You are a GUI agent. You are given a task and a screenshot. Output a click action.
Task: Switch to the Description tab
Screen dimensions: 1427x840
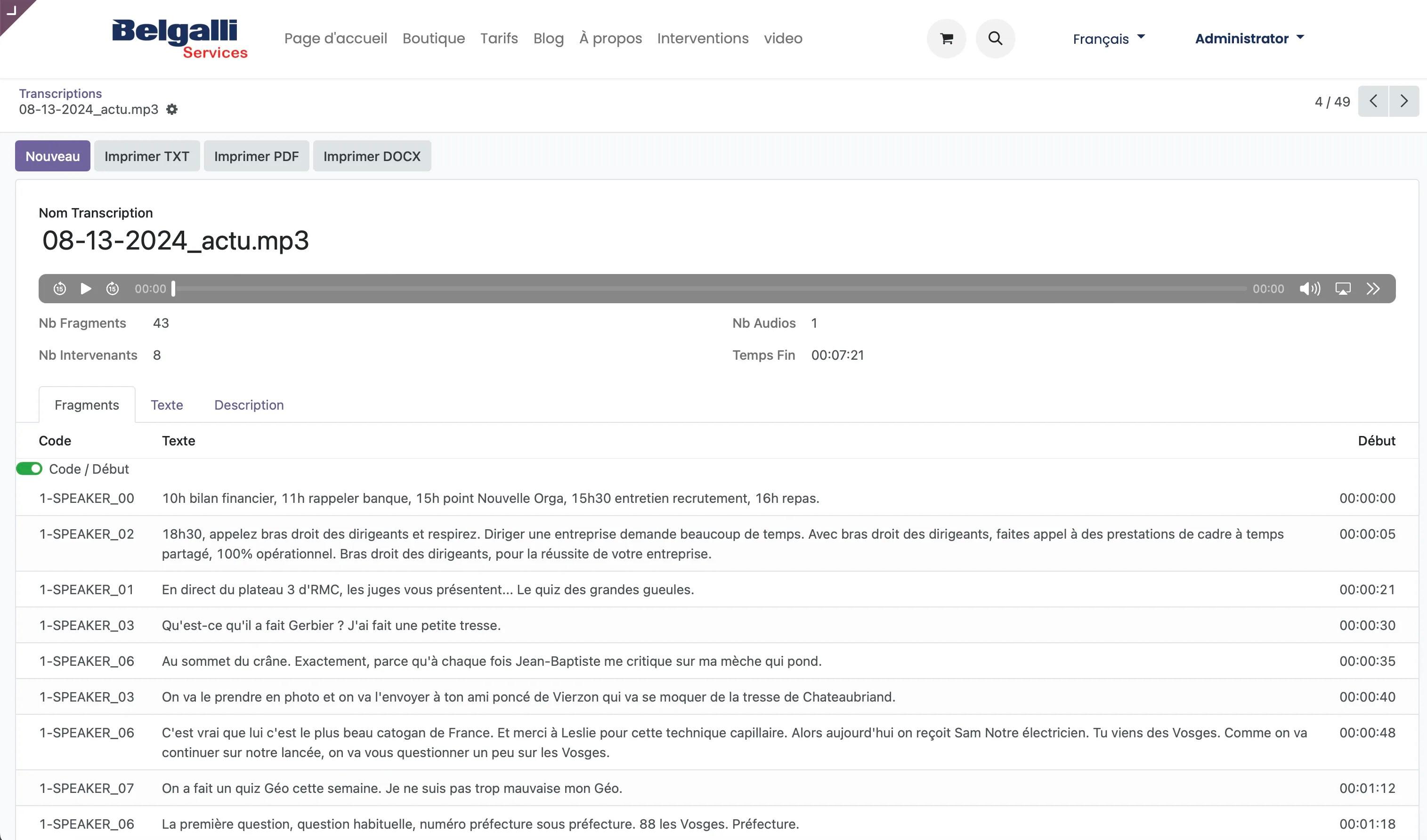click(249, 404)
